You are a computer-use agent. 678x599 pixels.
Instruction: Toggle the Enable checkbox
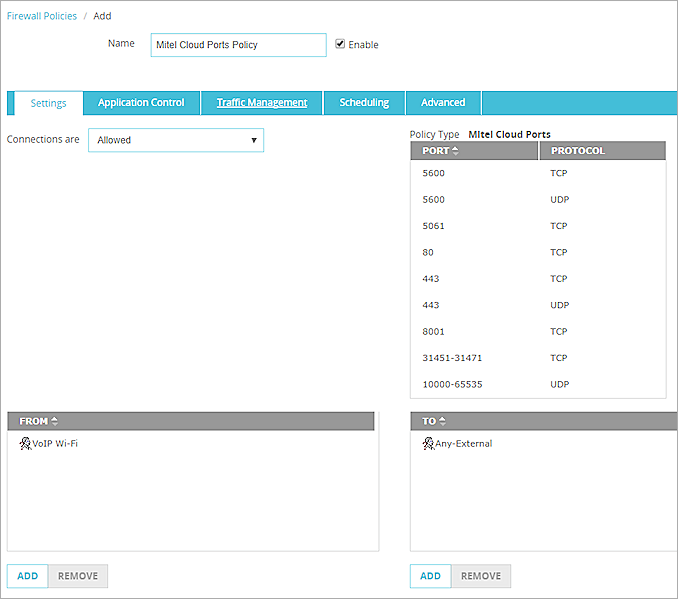[341, 44]
